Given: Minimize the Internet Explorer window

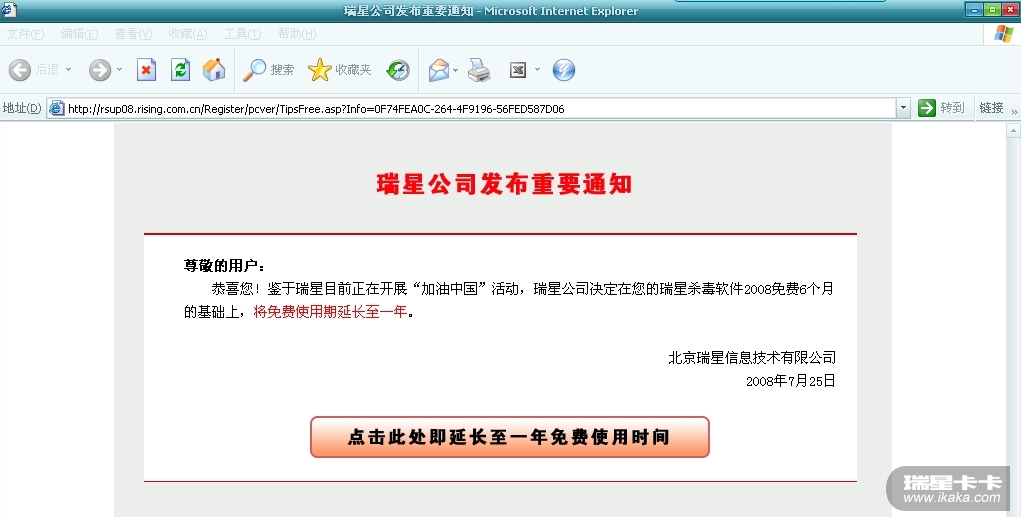Looking at the screenshot, I should 975,9.
